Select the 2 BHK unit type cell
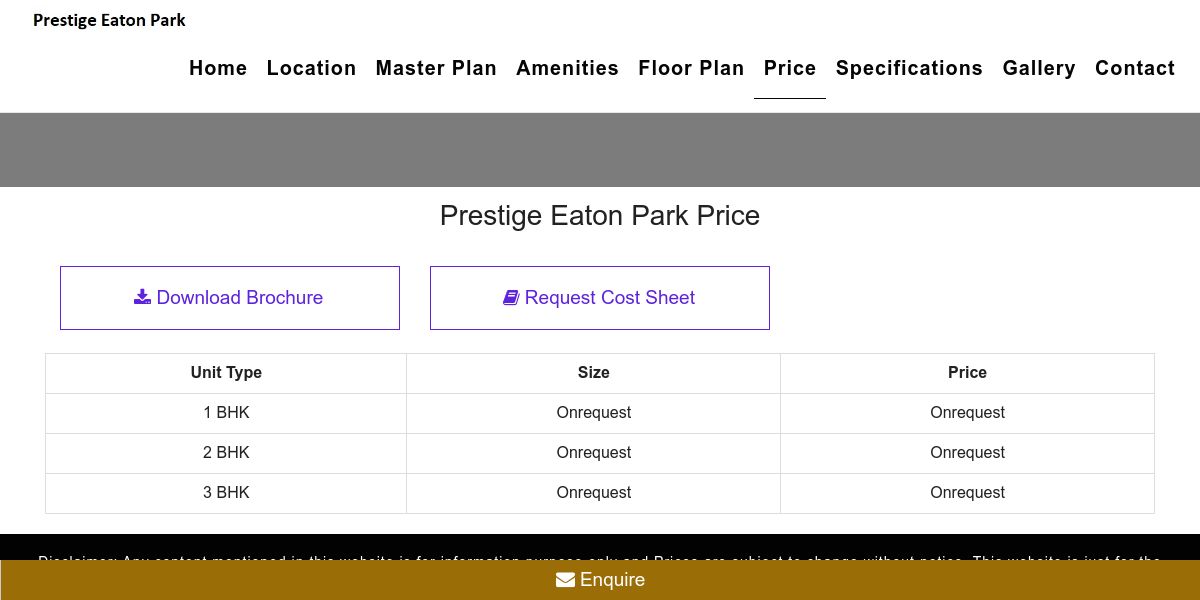The width and height of the screenshot is (1200, 600). [x=226, y=453]
